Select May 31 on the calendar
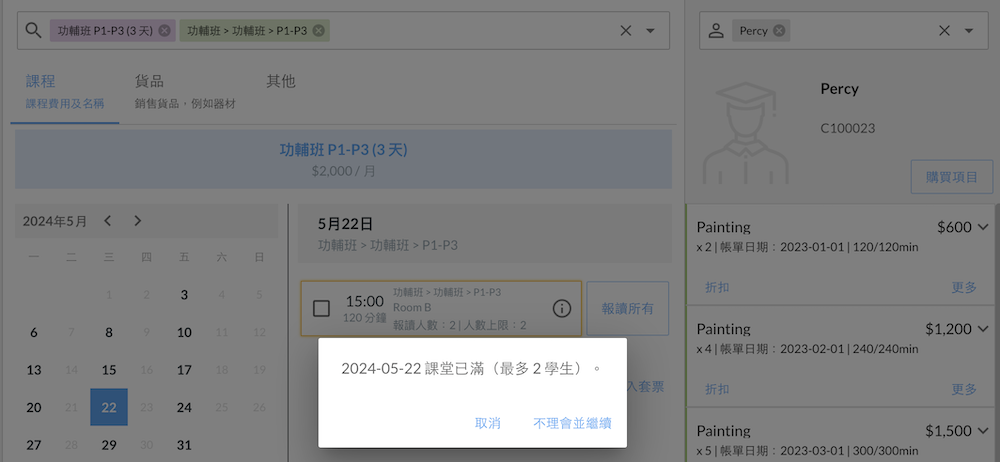The image size is (1000, 462). tap(184, 445)
